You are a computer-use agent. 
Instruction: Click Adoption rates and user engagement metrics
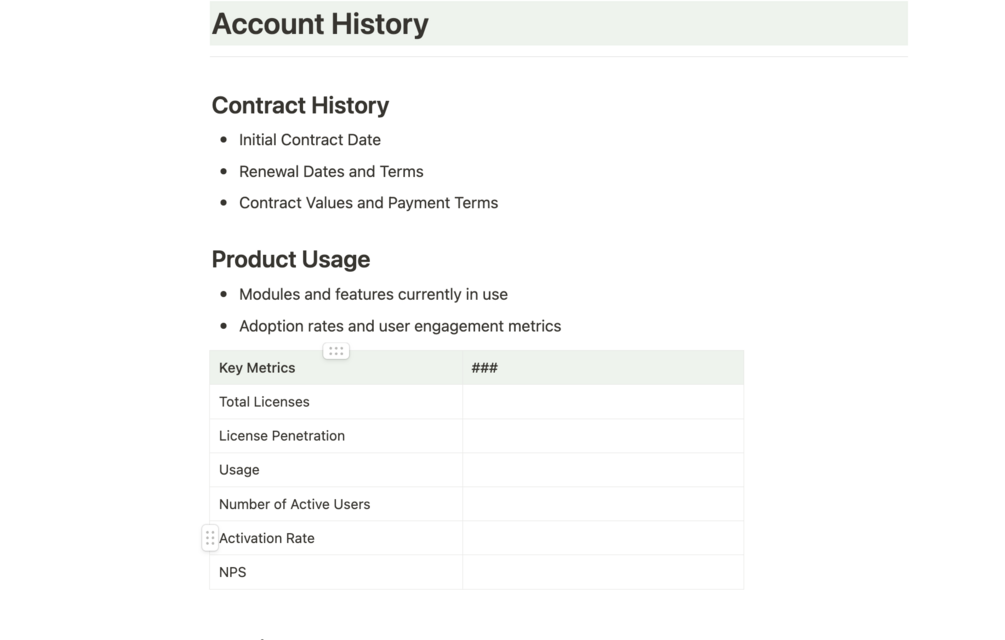coord(400,326)
